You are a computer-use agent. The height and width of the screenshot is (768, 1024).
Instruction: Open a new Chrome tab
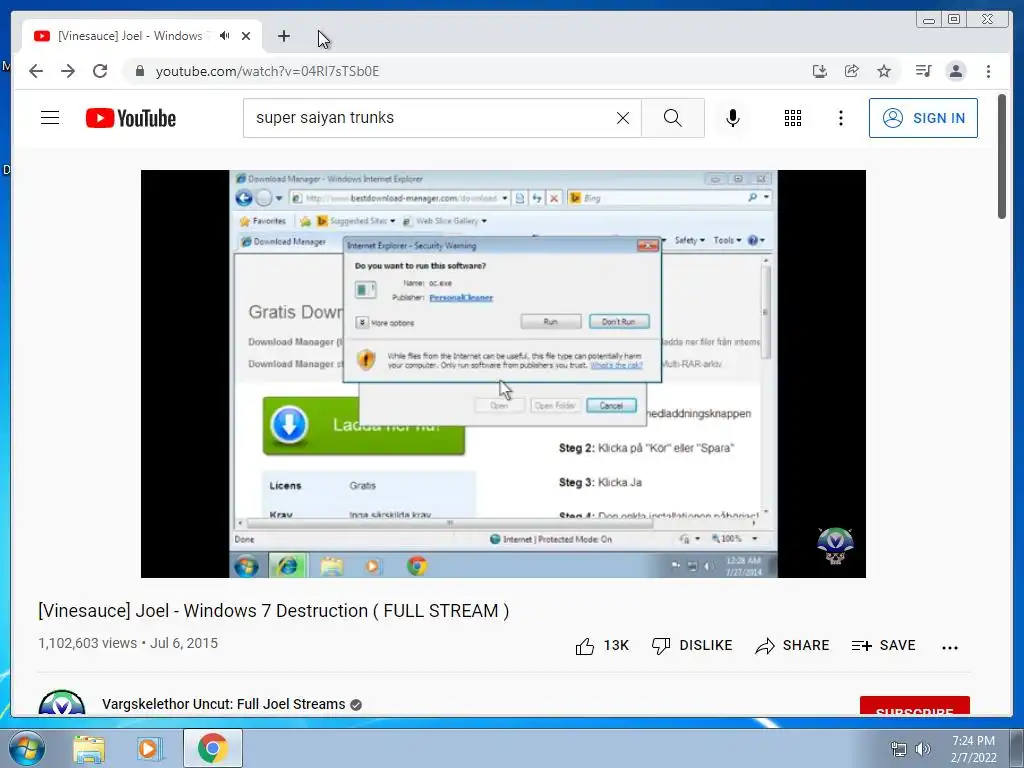(283, 36)
